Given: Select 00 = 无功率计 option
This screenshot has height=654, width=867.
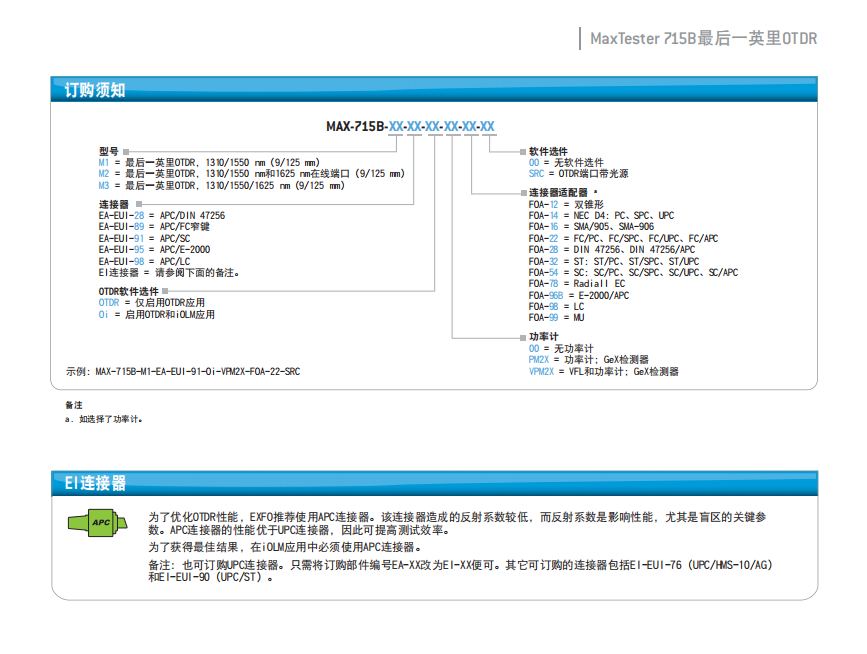Looking at the screenshot, I should (561, 349).
